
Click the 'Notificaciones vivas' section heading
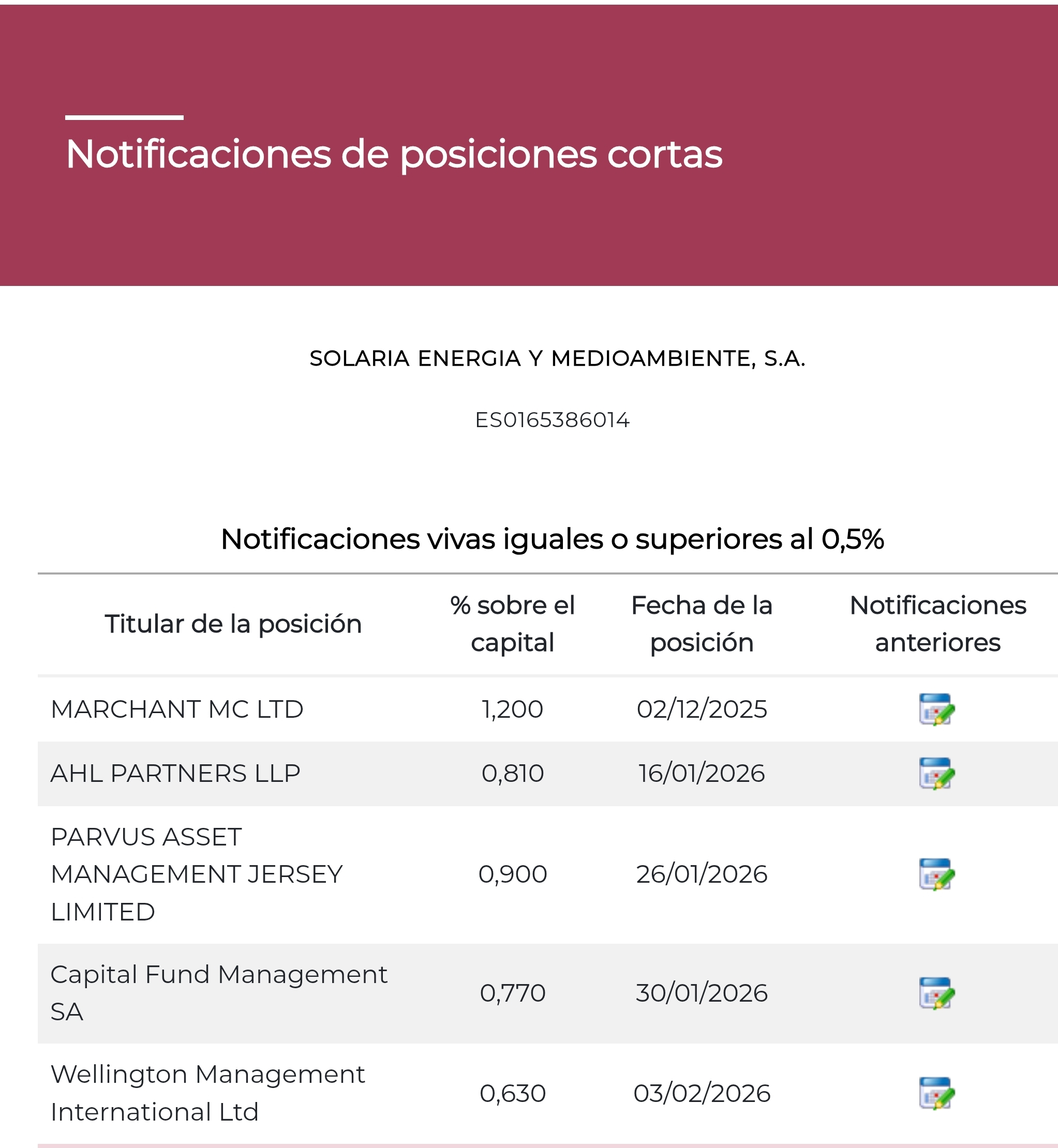point(552,539)
